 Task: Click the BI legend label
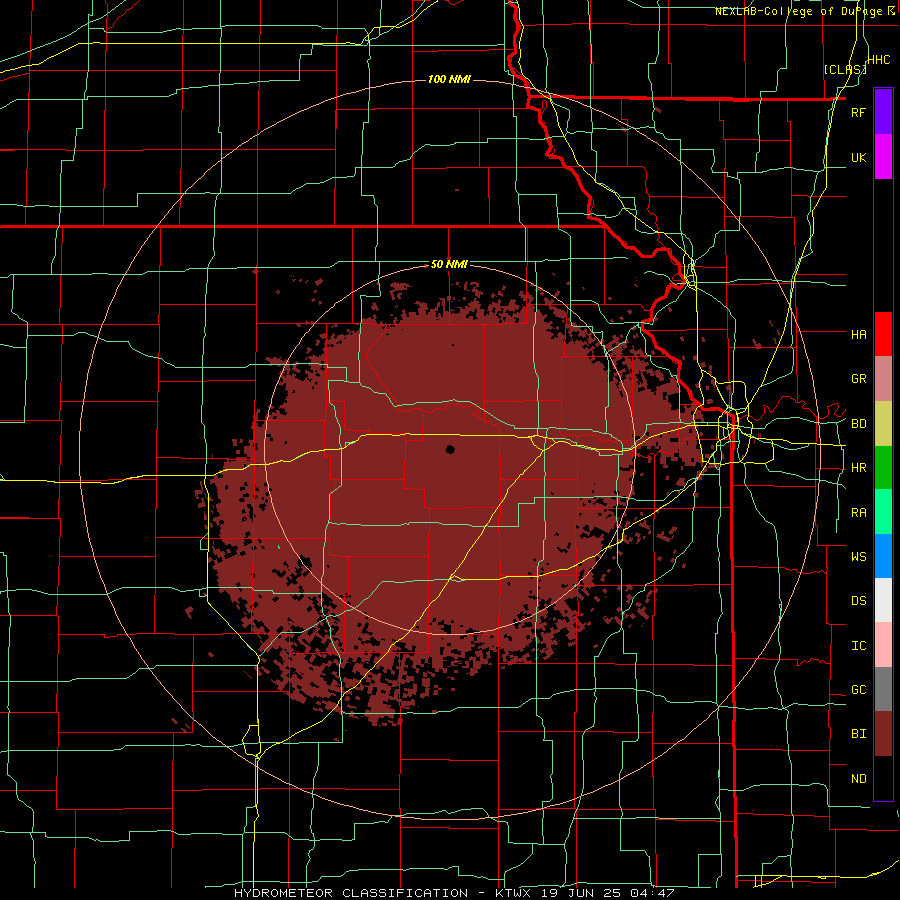tap(858, 734)
